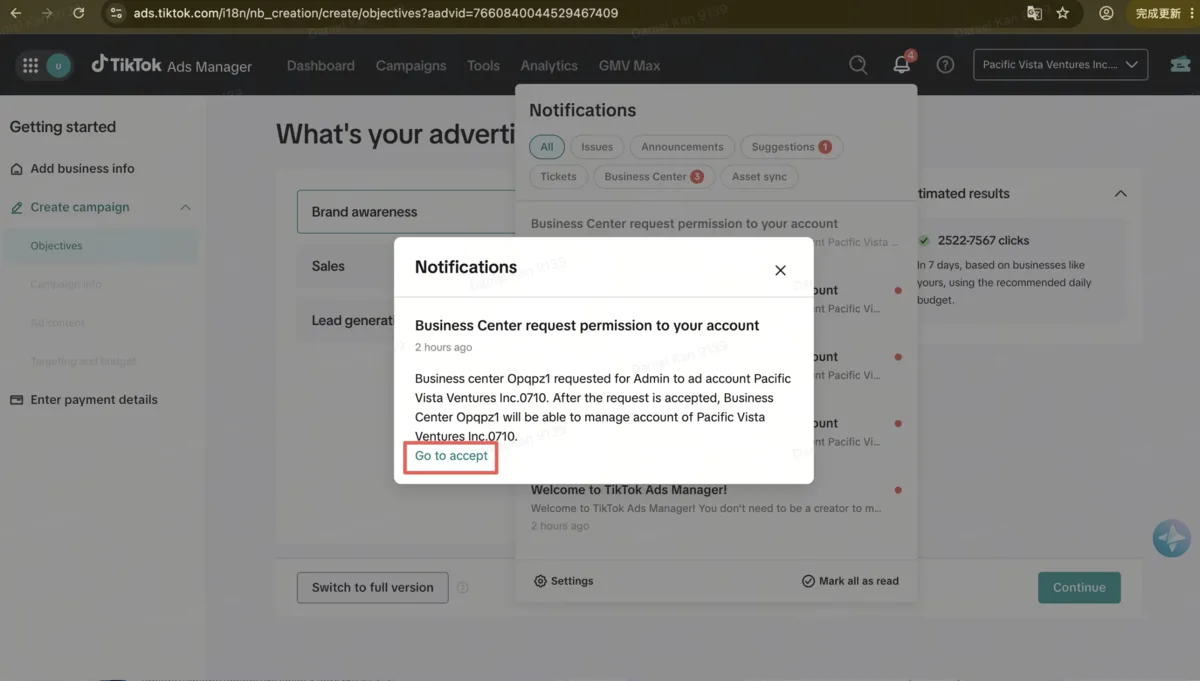Select Add business info step
Viewport: 1200px width, 681px height.
pos(82,168)
